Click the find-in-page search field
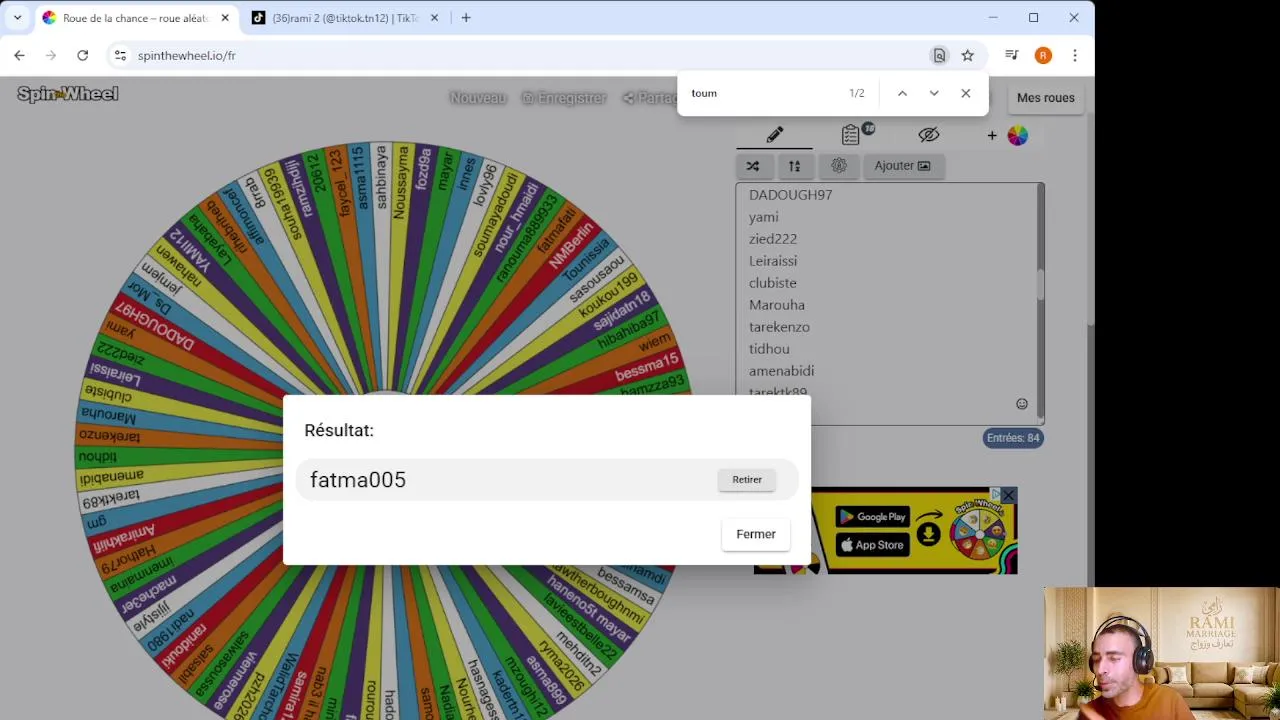The image size is (1280, 720). click(x=765, y=93)
